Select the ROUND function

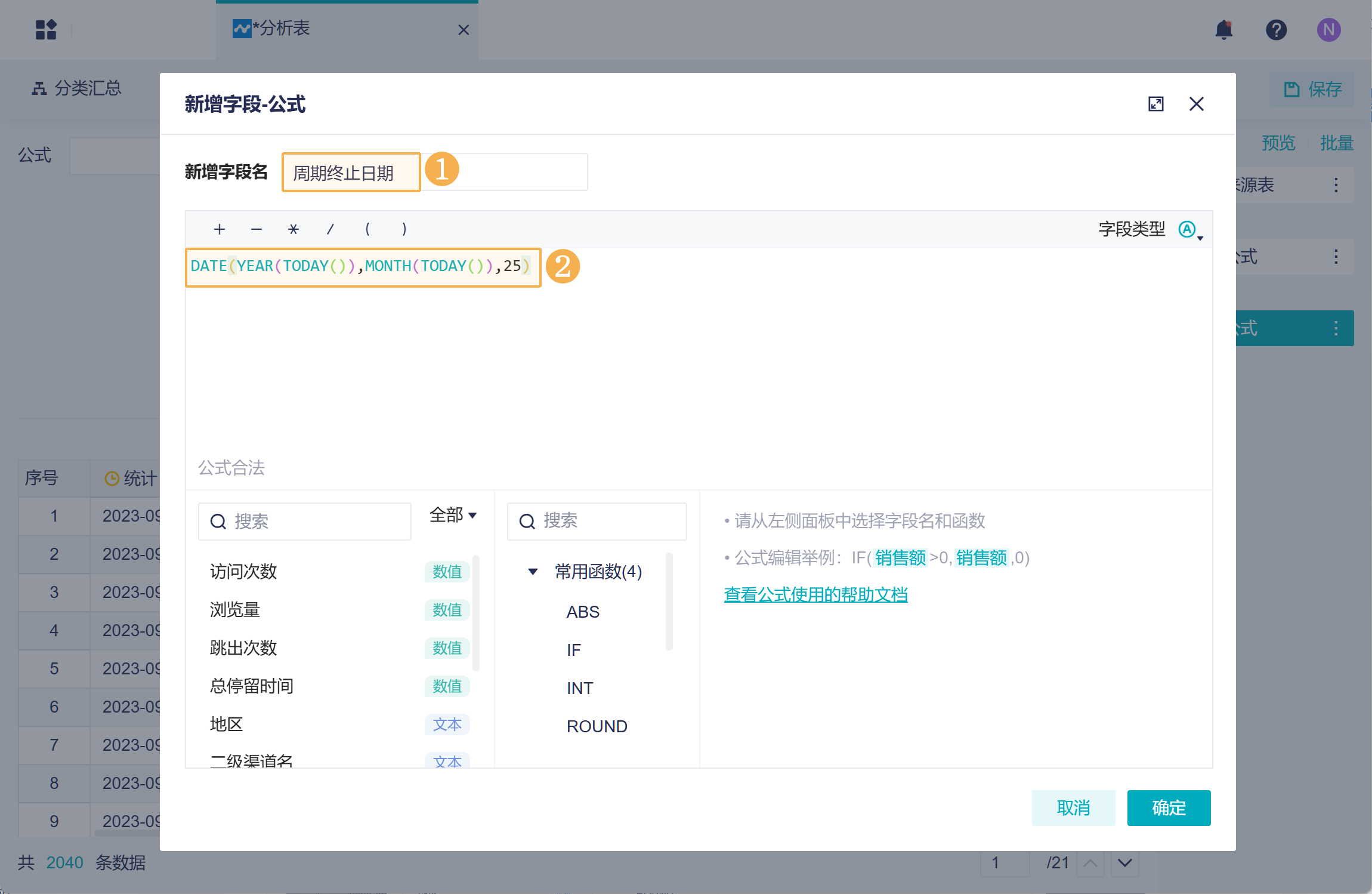(597, 726)
